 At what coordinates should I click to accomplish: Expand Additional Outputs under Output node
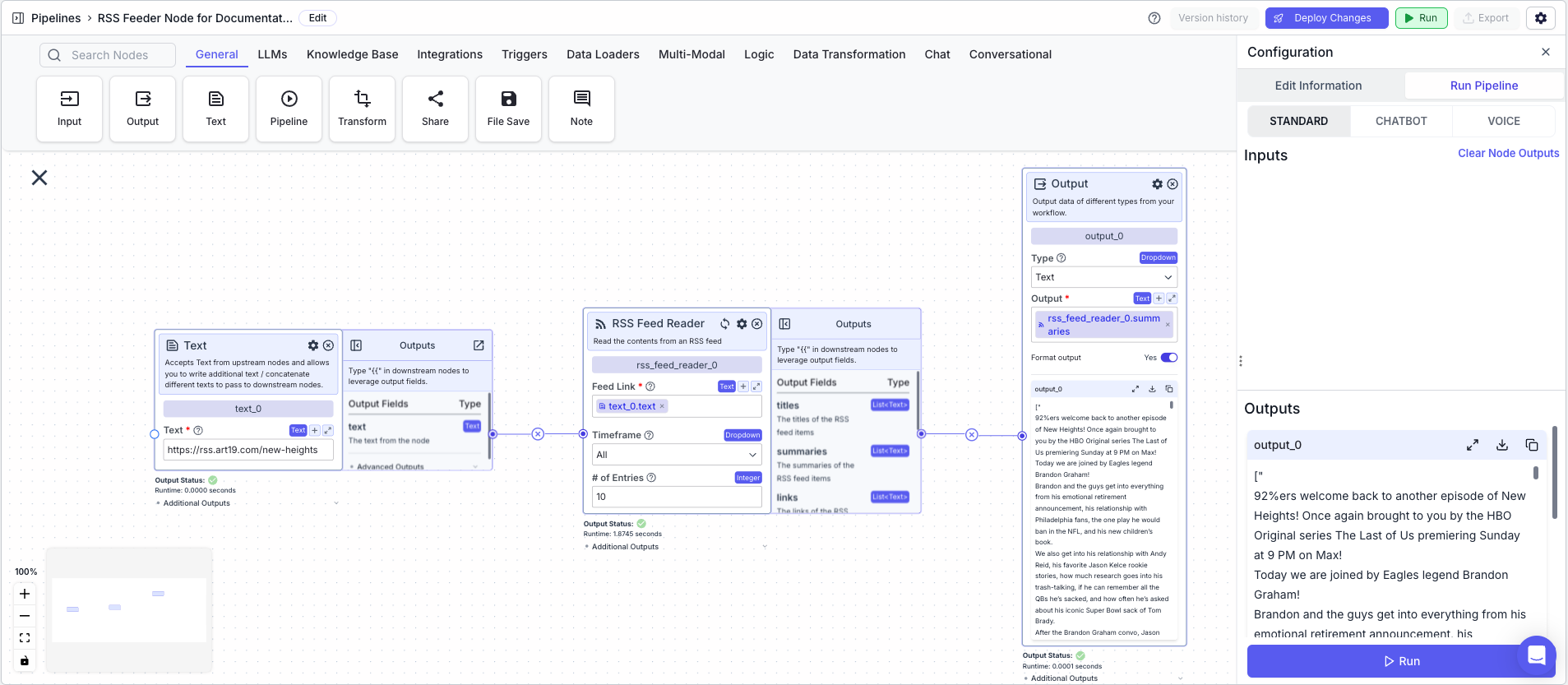tap(1103, 678)
